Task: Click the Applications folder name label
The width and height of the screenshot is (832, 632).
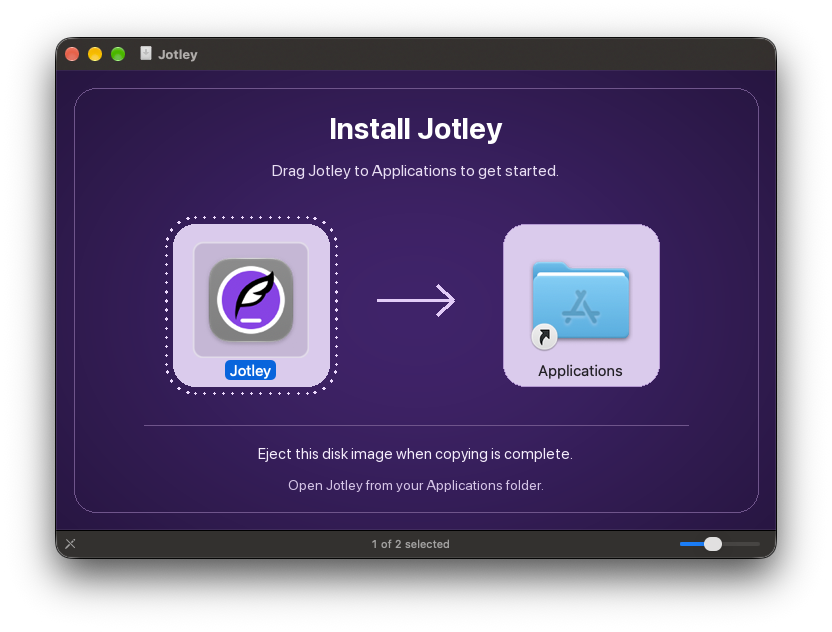Action: pyautogui.click(x=580, y=370)
